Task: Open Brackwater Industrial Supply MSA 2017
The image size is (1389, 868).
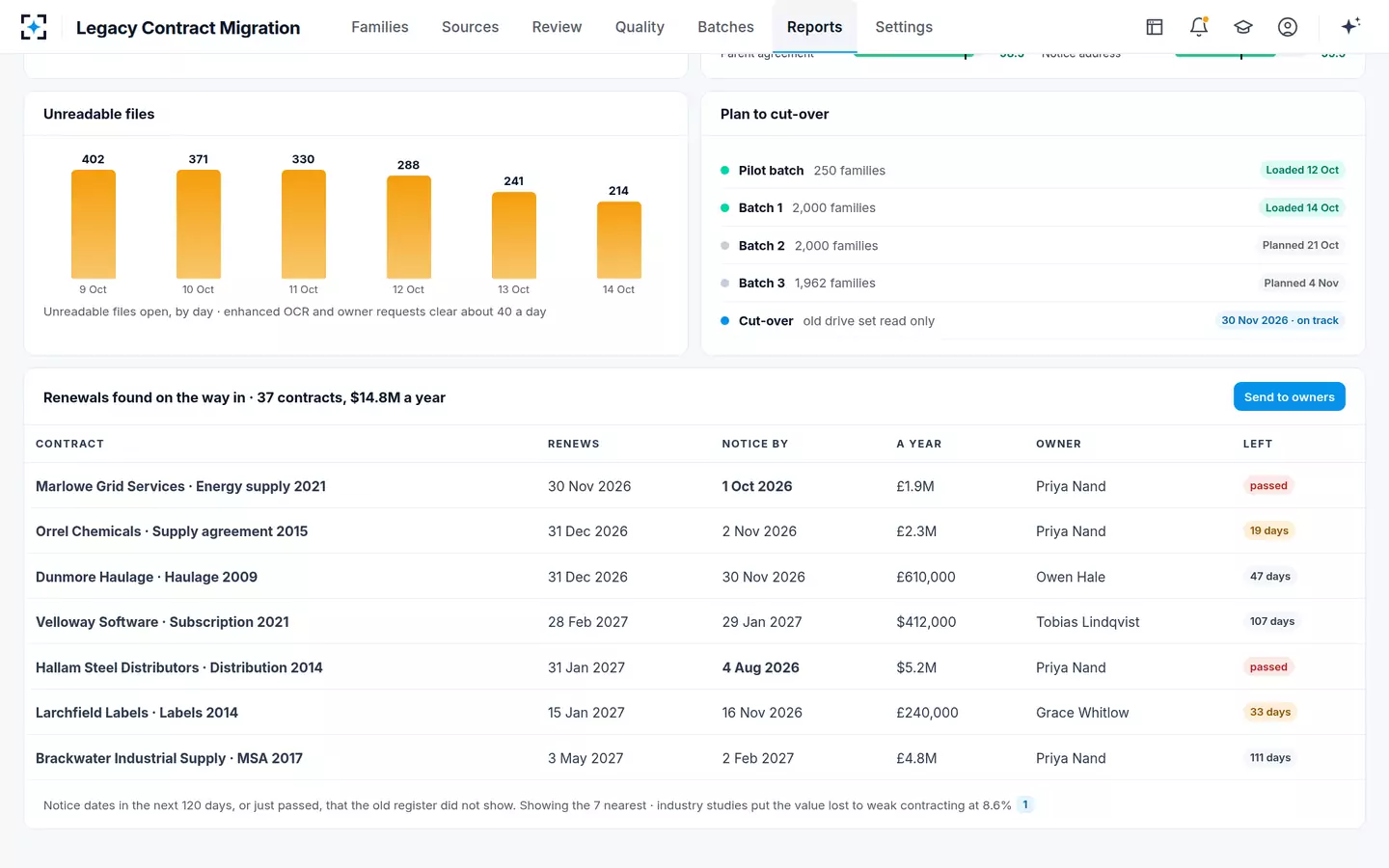Action: tap(694, 758)
